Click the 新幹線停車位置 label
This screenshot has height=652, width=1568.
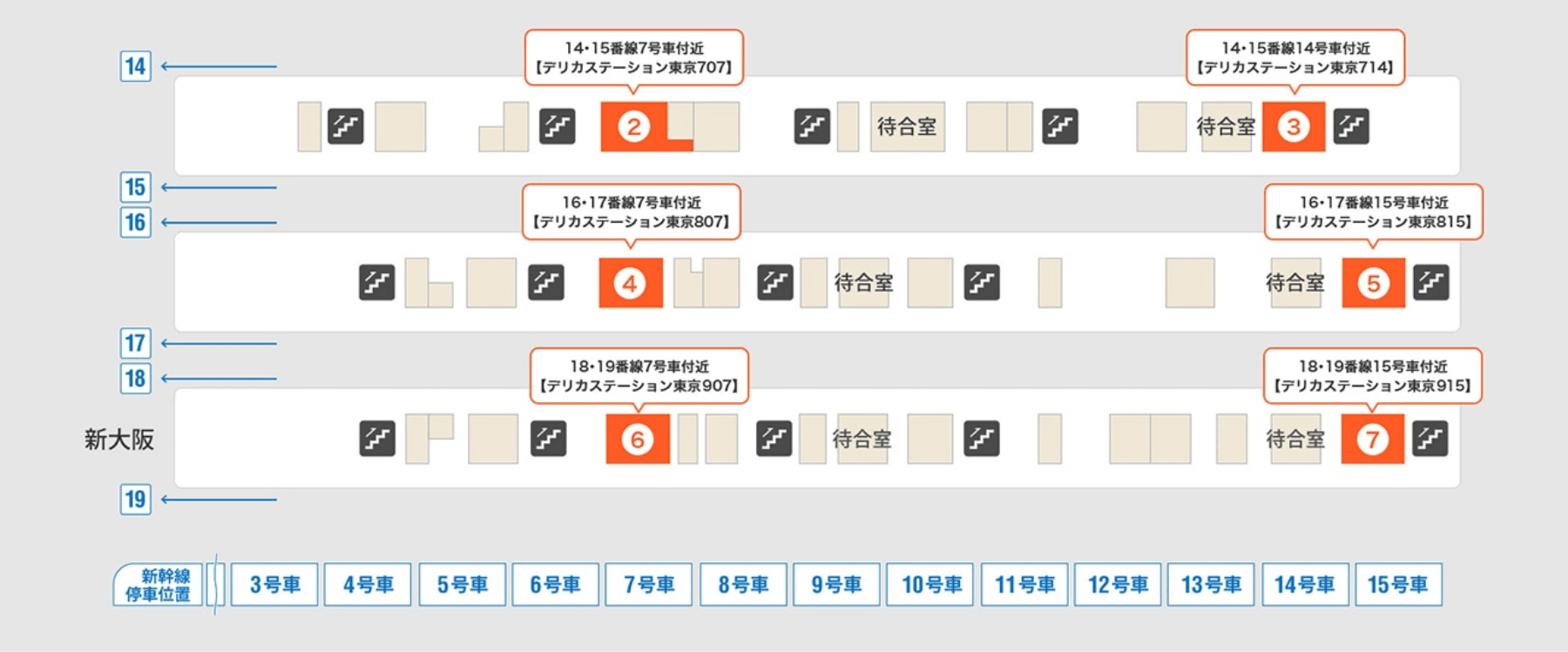158,585
